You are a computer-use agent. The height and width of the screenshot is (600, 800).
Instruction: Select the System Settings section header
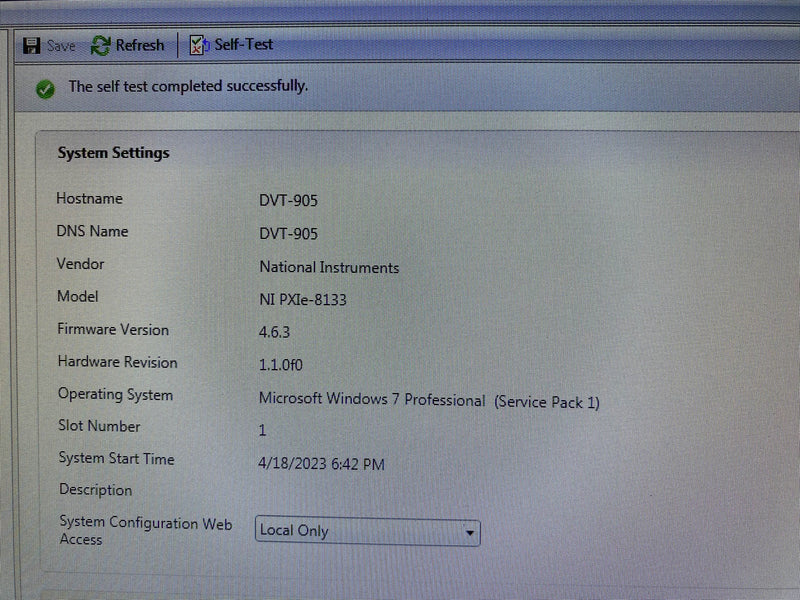click(113, 153)
